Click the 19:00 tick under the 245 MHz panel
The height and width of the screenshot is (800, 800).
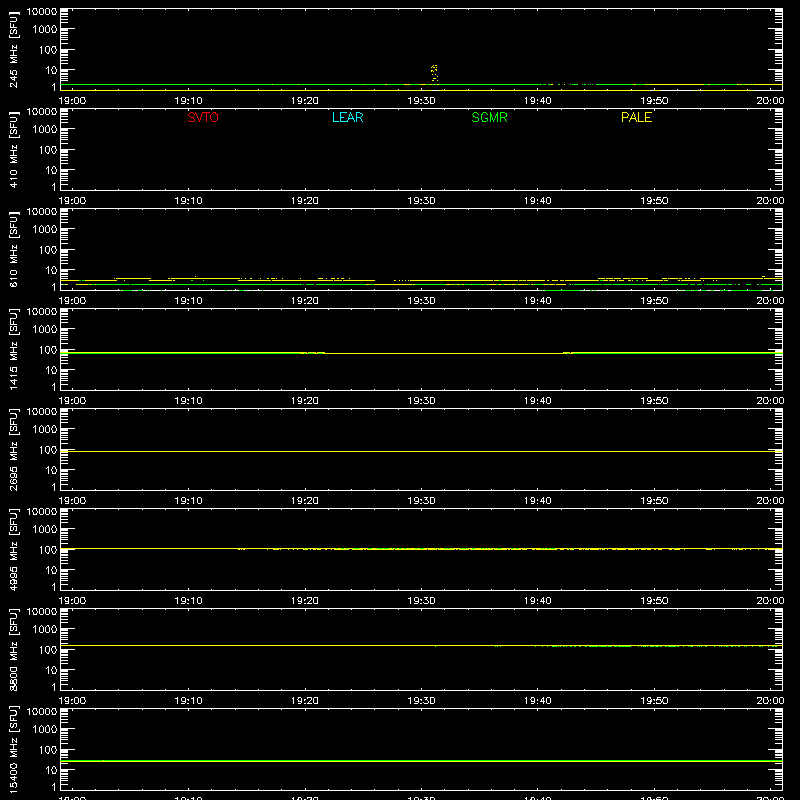tap(72, 101)
